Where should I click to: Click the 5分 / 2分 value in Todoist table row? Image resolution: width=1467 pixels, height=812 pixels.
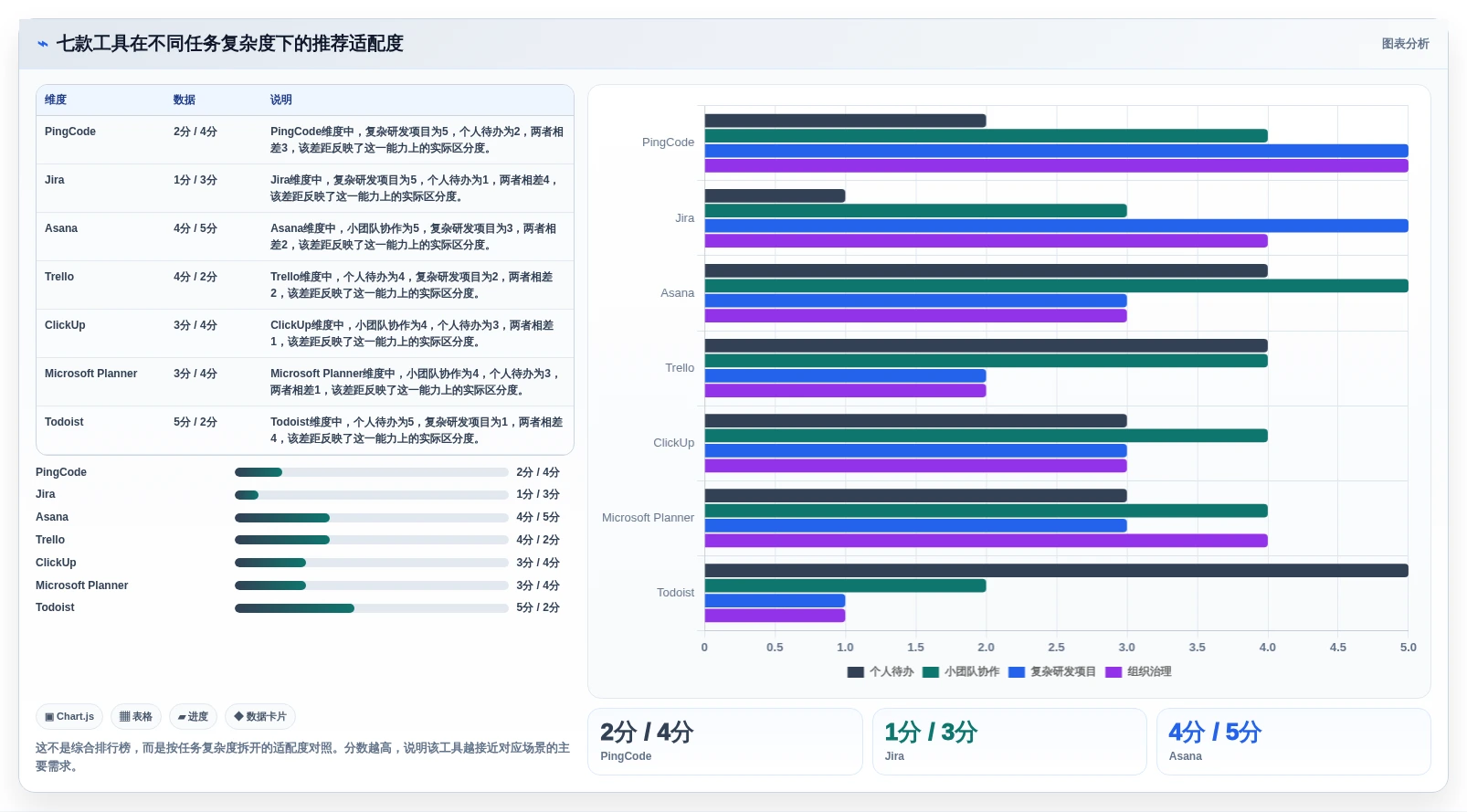pos(195,422)
